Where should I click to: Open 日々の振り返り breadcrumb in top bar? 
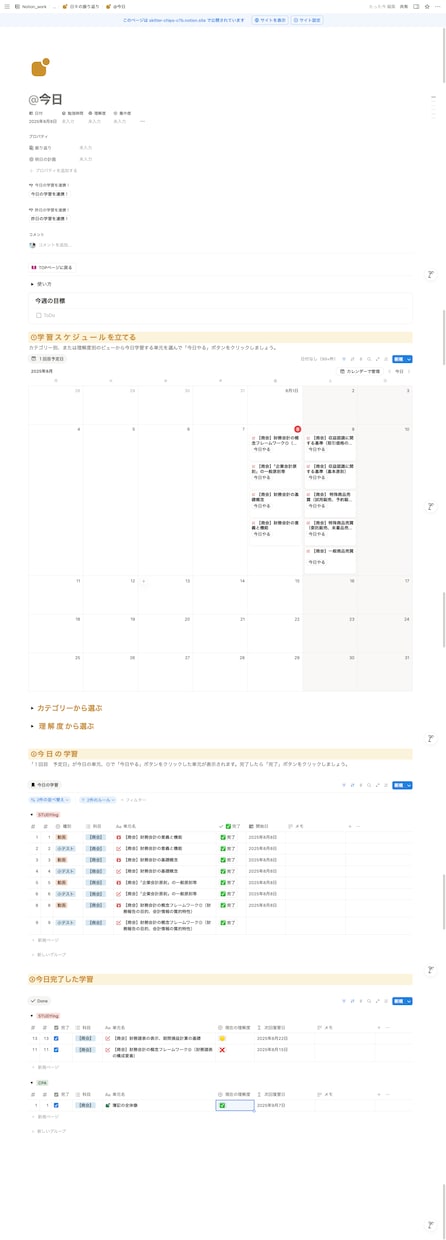point(81,6)
